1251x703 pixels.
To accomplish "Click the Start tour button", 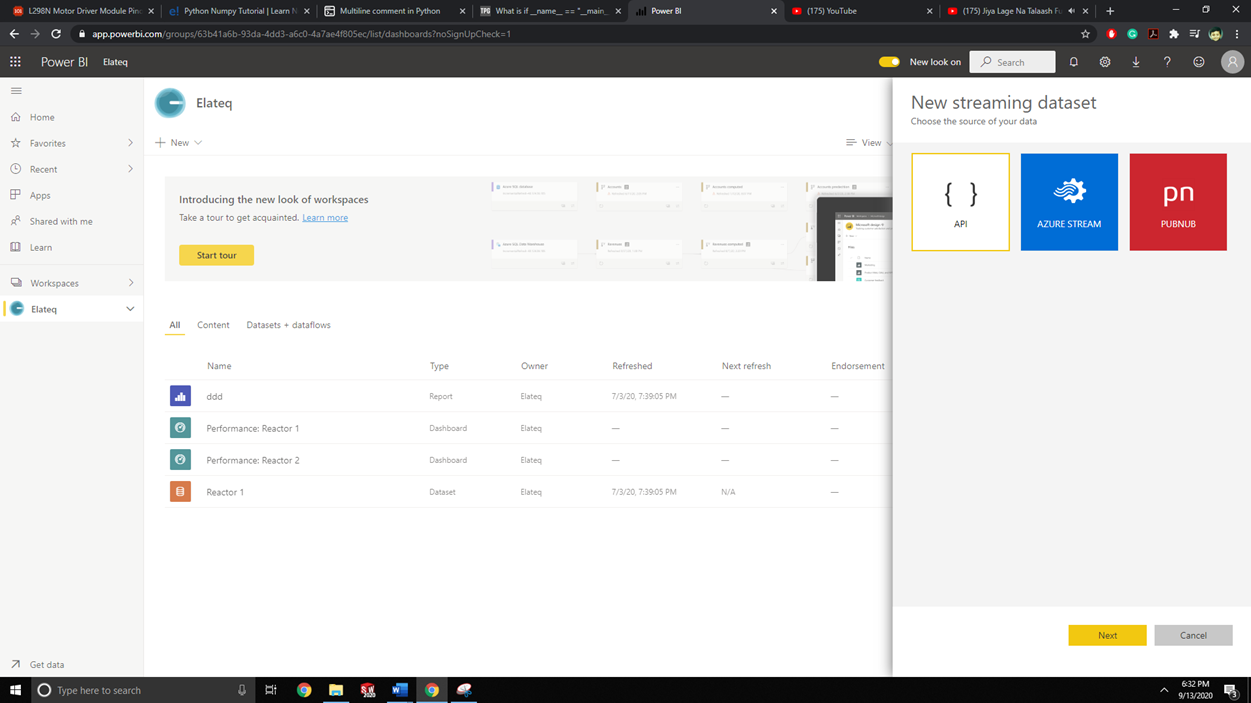I will pyautogui.click(x=216, y=255).
